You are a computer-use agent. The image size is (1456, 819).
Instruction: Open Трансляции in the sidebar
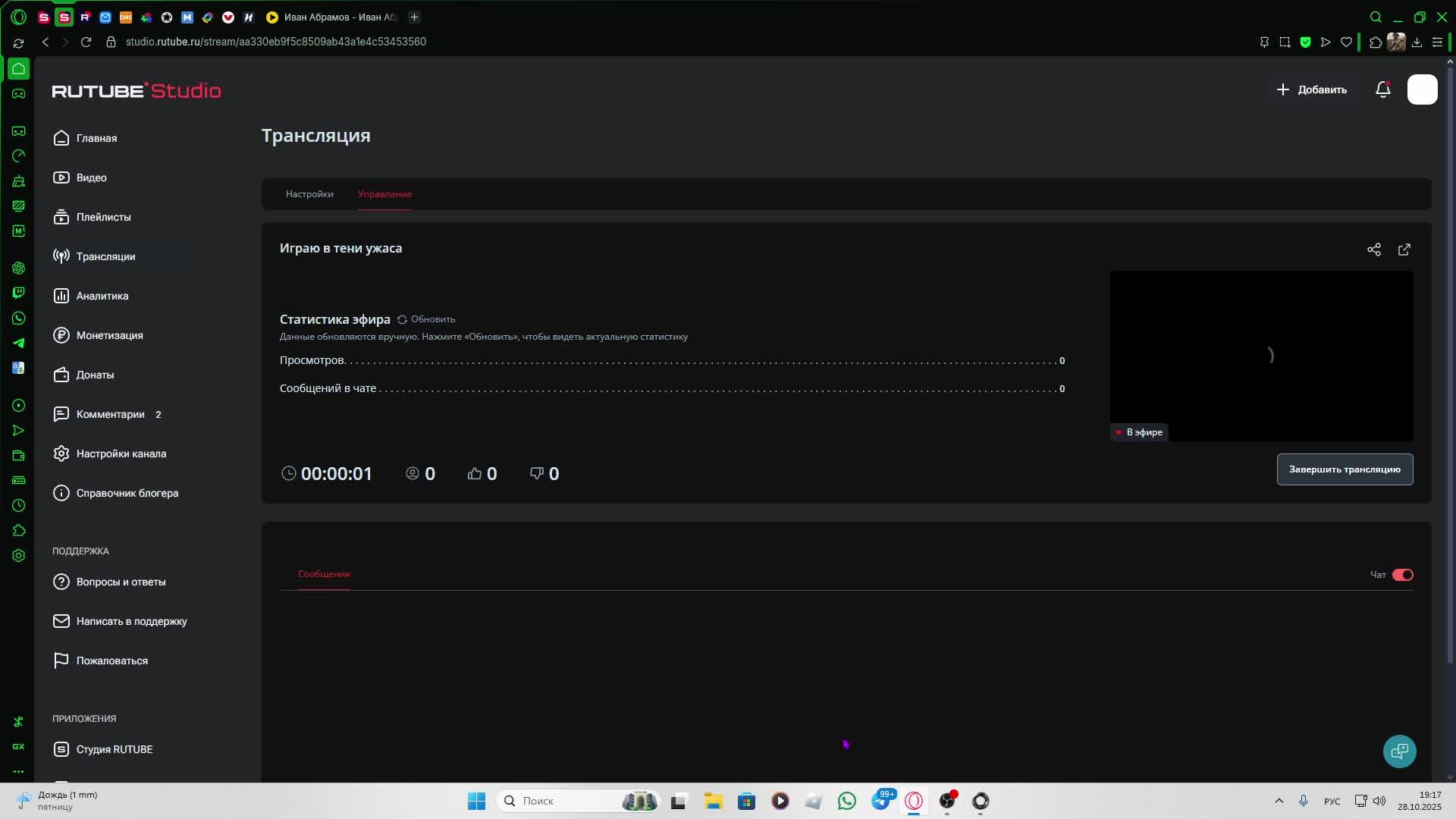point(105,256)
